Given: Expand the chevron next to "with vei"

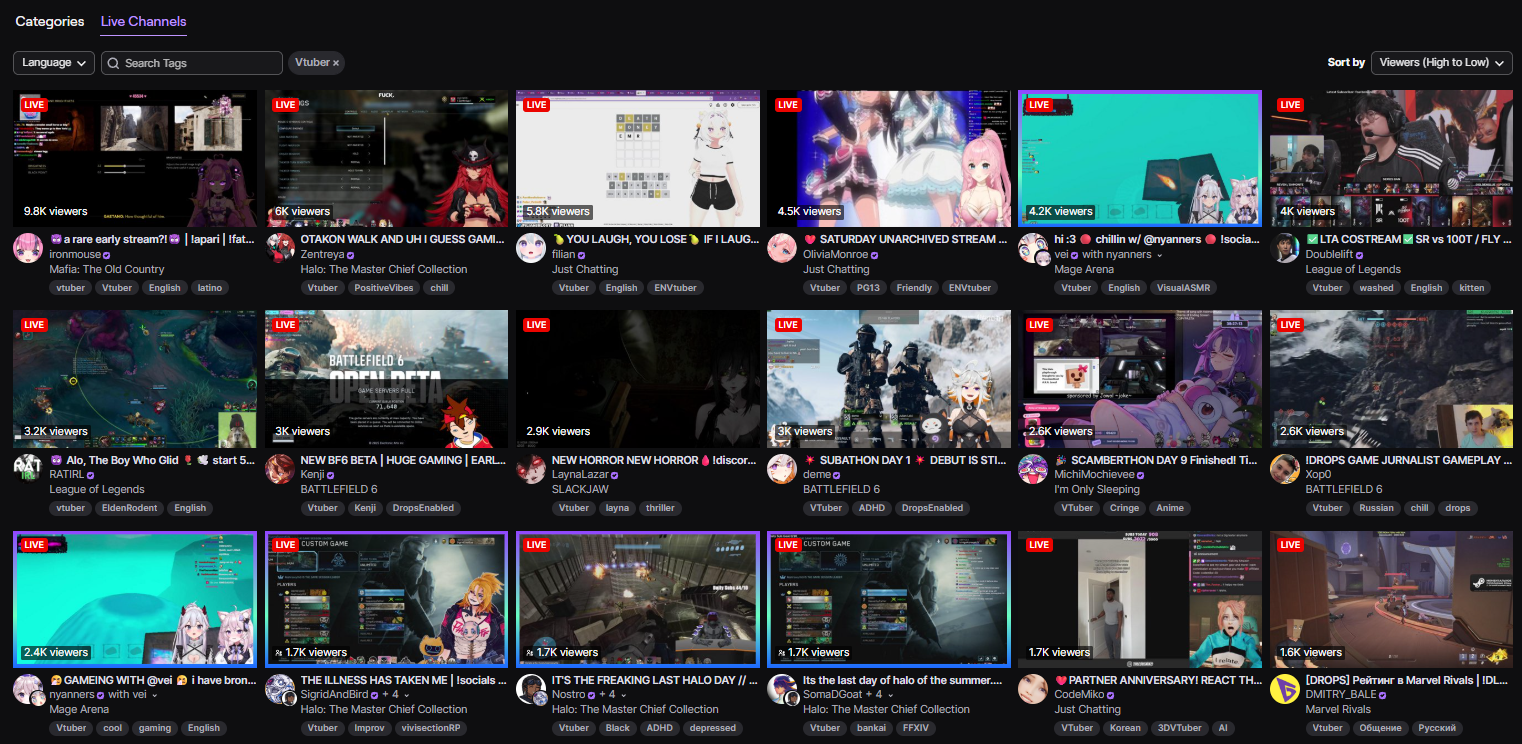Looking at the screenshot, I should [155, 695].
